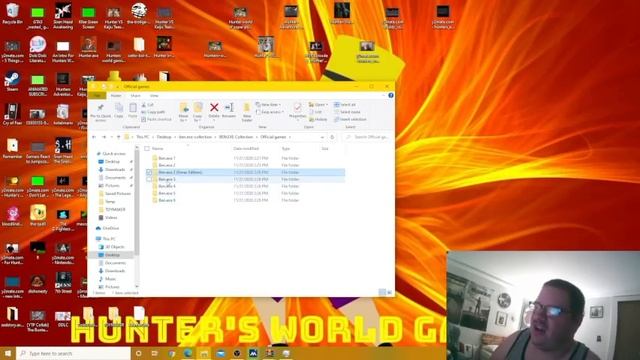The width and height of the screenshot is (640, 360).
Task: Collapse the ribbon with the chevron
Action: 383,95
